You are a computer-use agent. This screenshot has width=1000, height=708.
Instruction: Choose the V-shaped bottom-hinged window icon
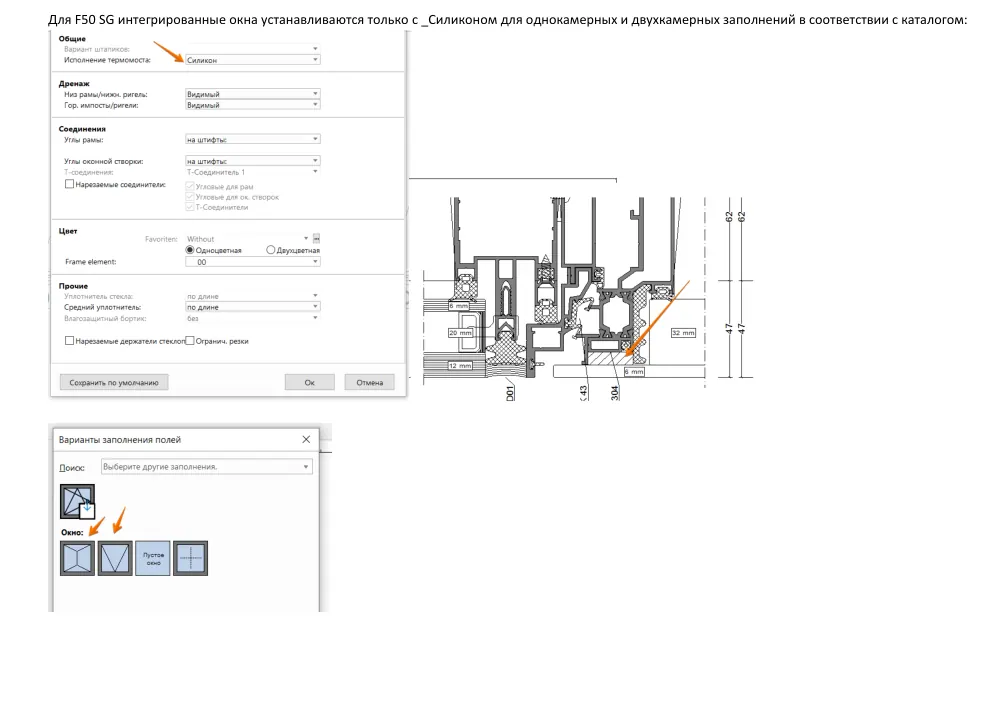pyautogui.click(x=115, y=558)
